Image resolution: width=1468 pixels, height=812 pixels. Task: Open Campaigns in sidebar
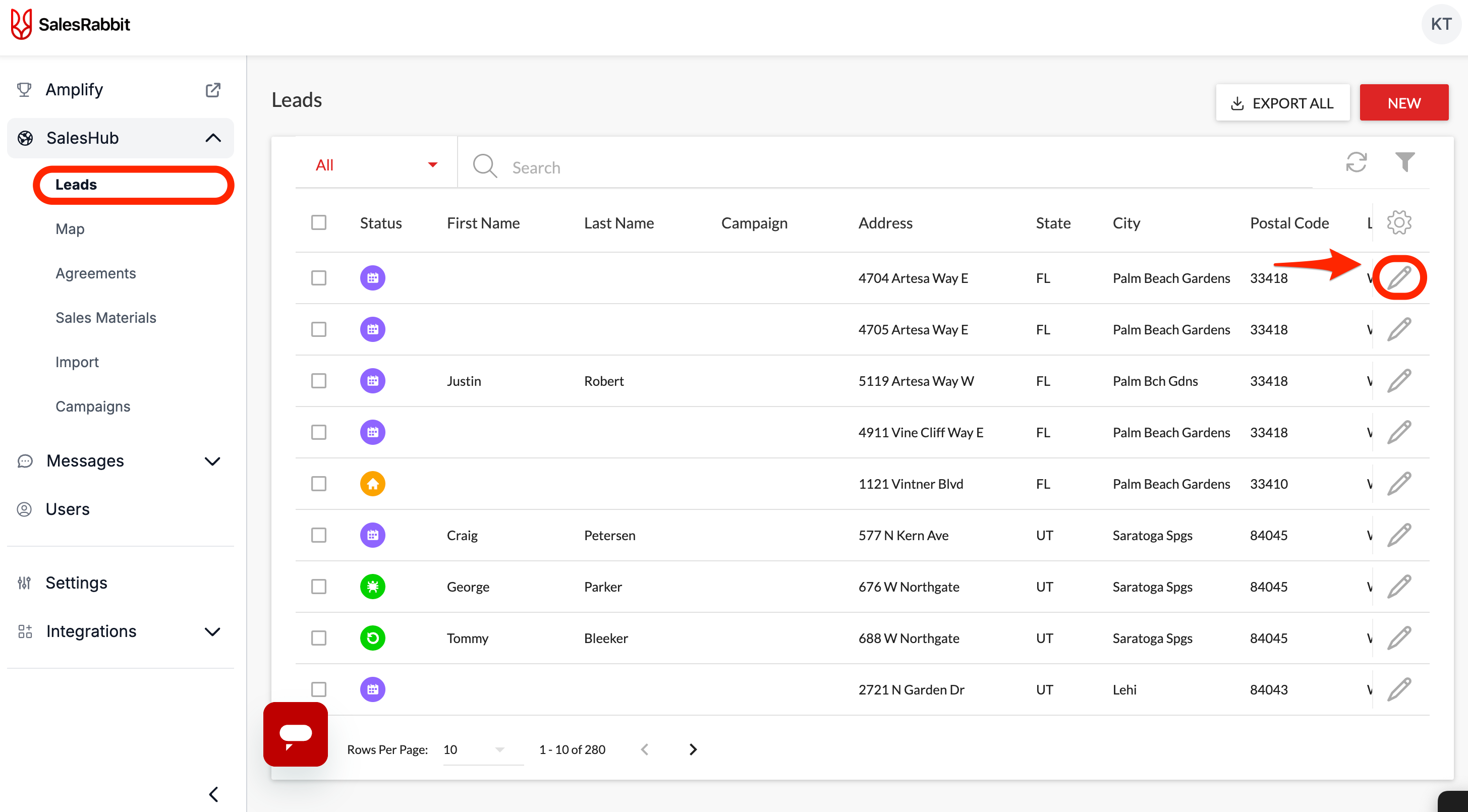point(93,407)
